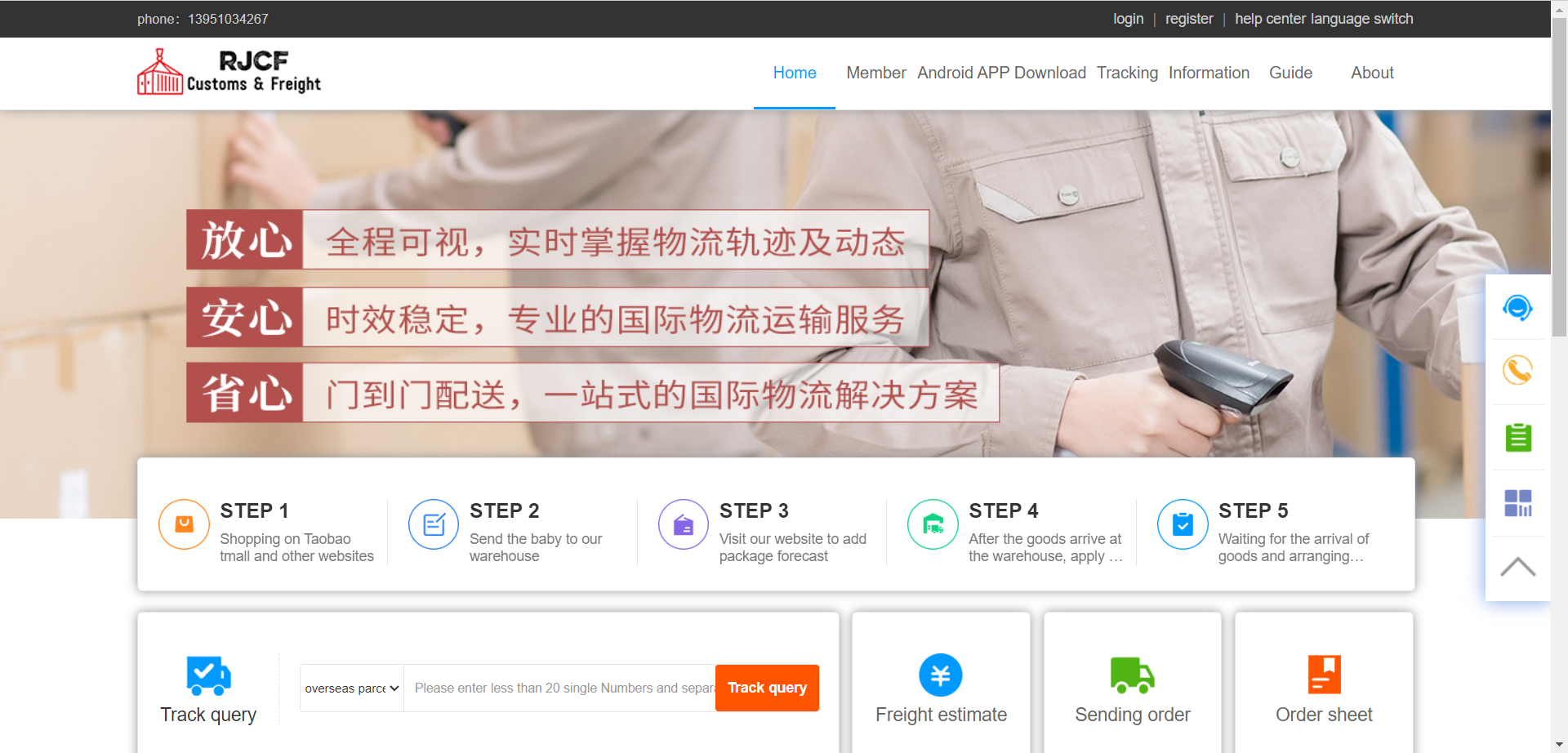Click the blue Track query truck icon
Image resolution: width=1568 pixels, height=753 pixels.
(209, 675)
